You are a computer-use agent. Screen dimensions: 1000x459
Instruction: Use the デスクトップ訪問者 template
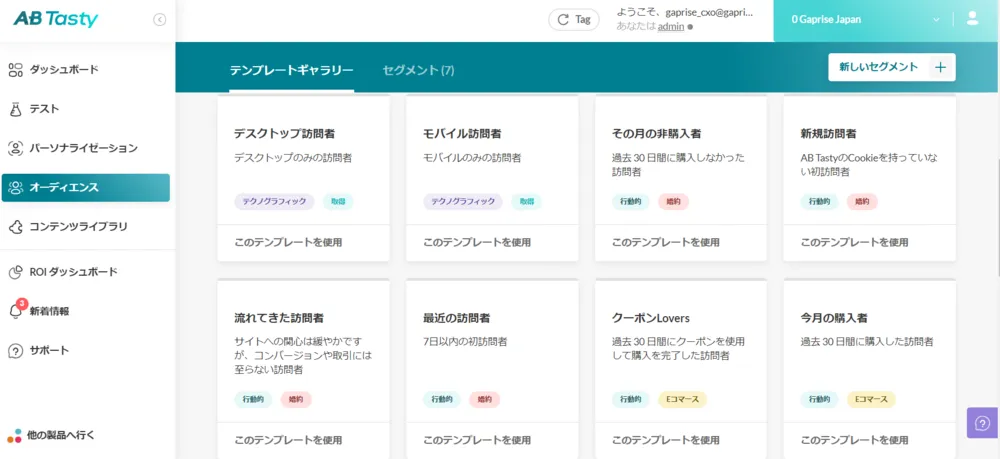pos(288,242)
